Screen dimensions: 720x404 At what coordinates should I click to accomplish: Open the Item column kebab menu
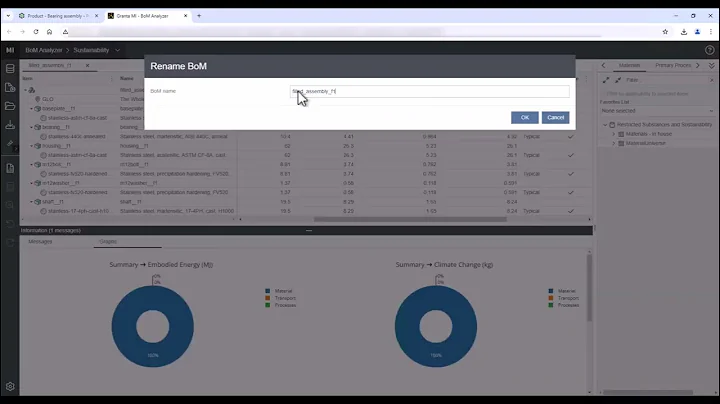112,79
